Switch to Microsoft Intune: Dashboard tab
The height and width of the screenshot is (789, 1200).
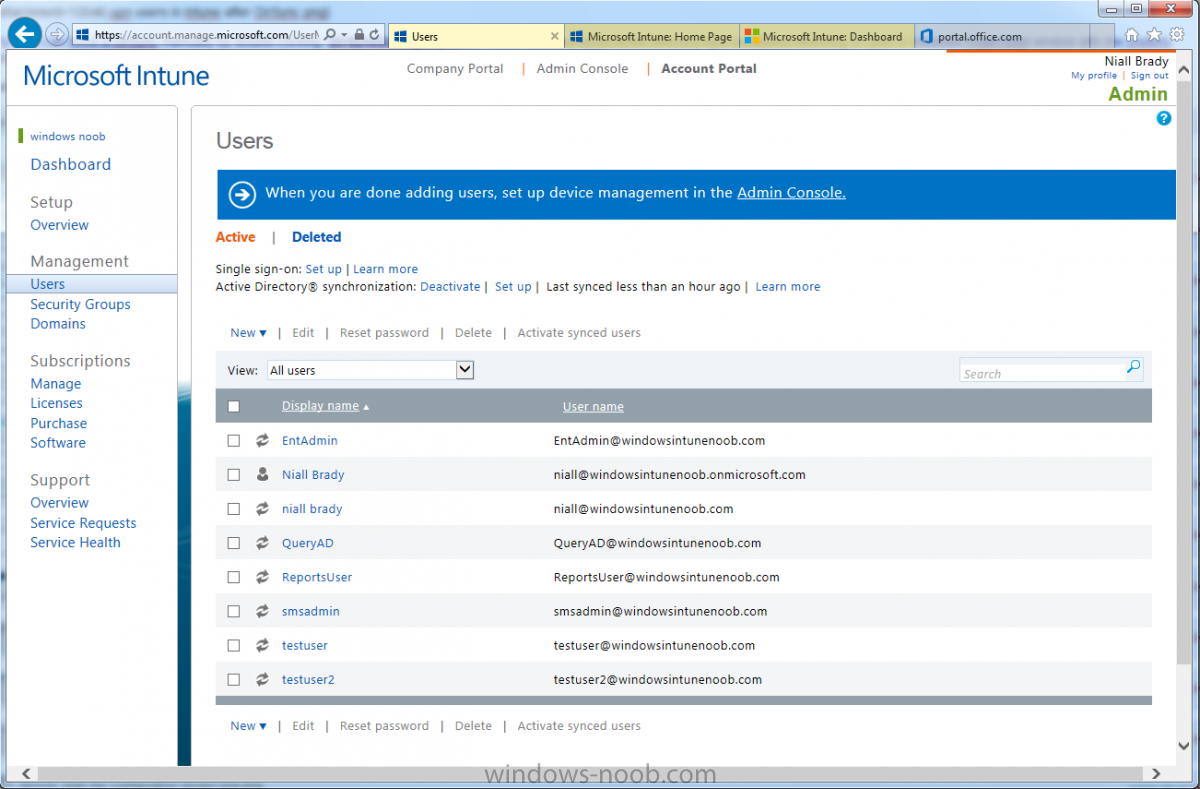(826, 36)
